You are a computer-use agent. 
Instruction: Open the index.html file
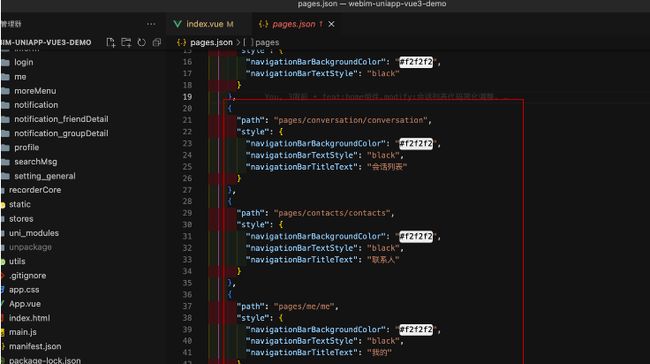(29, 318)
